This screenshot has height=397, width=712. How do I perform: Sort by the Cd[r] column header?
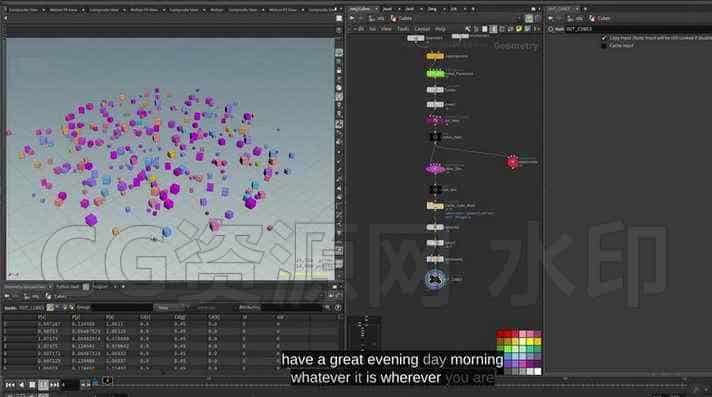[x=144, y=317]
